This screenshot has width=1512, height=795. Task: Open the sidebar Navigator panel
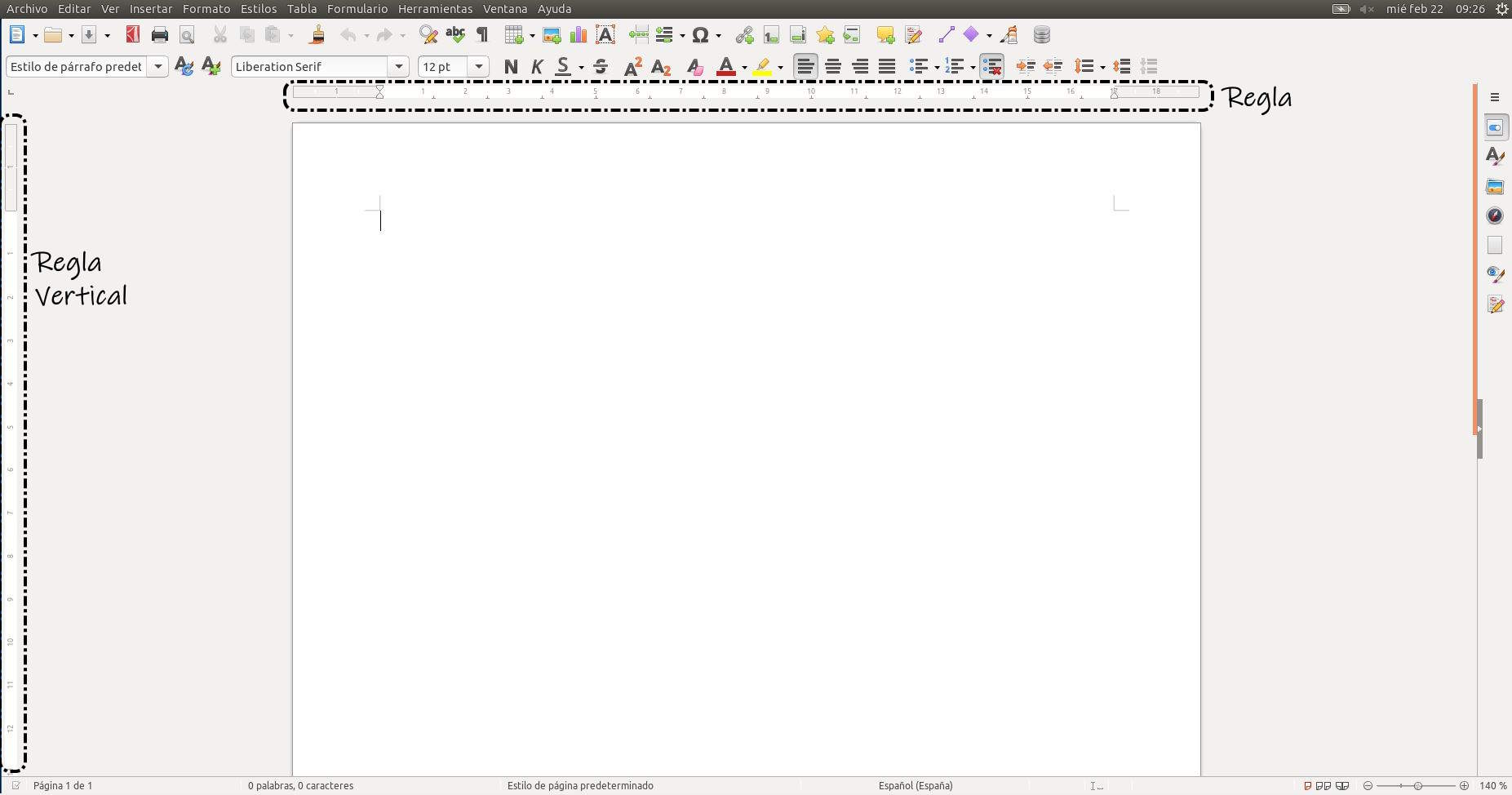1495,215
